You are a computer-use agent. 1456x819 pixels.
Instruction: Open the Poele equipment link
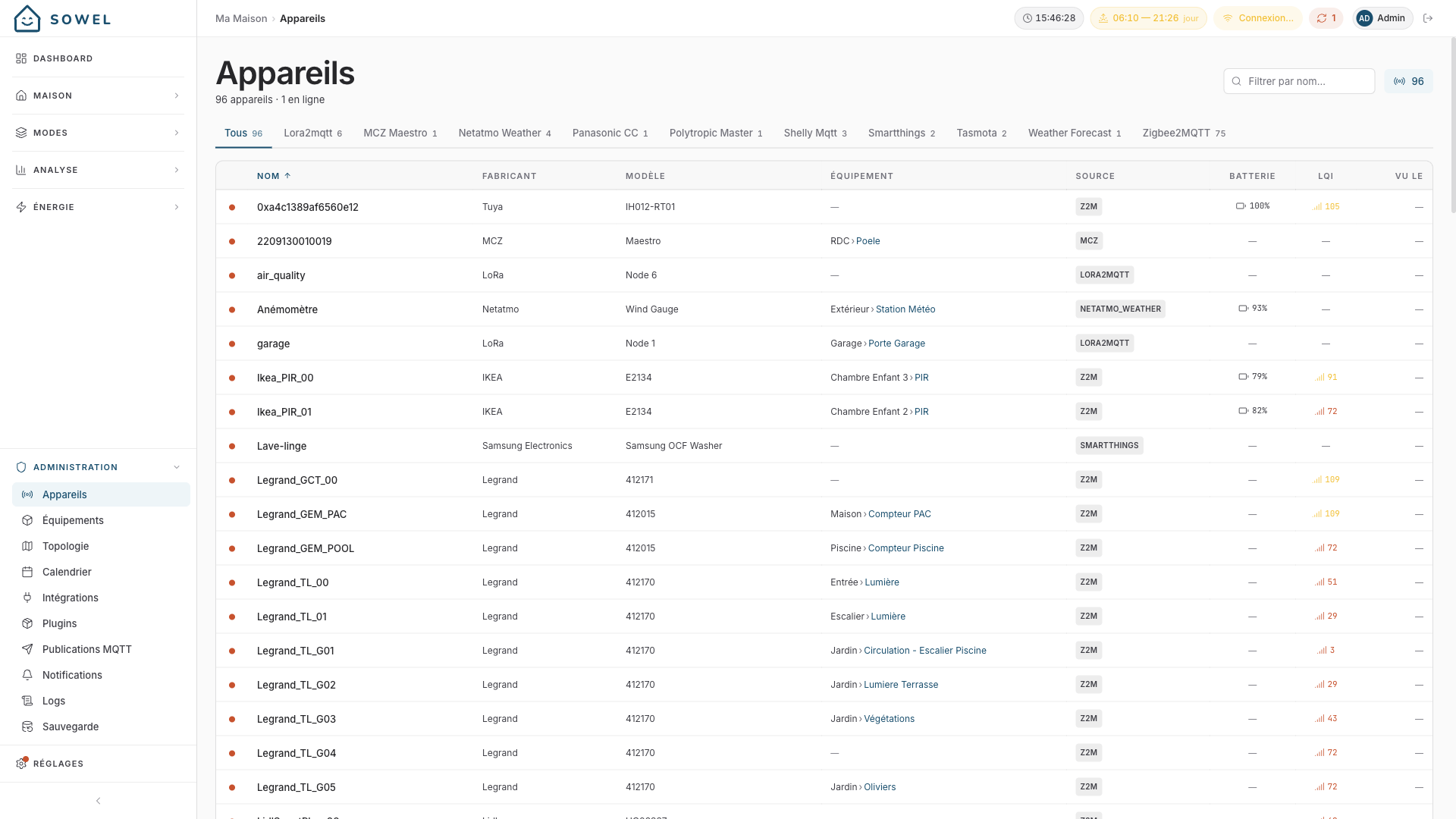click(x=868, y=241)
